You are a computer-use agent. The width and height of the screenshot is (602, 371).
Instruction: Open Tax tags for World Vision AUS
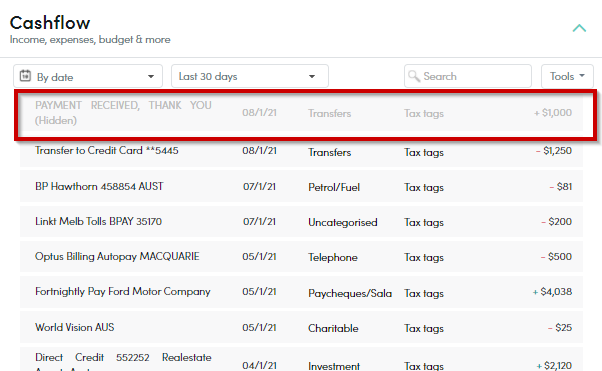tap(423, 328)
